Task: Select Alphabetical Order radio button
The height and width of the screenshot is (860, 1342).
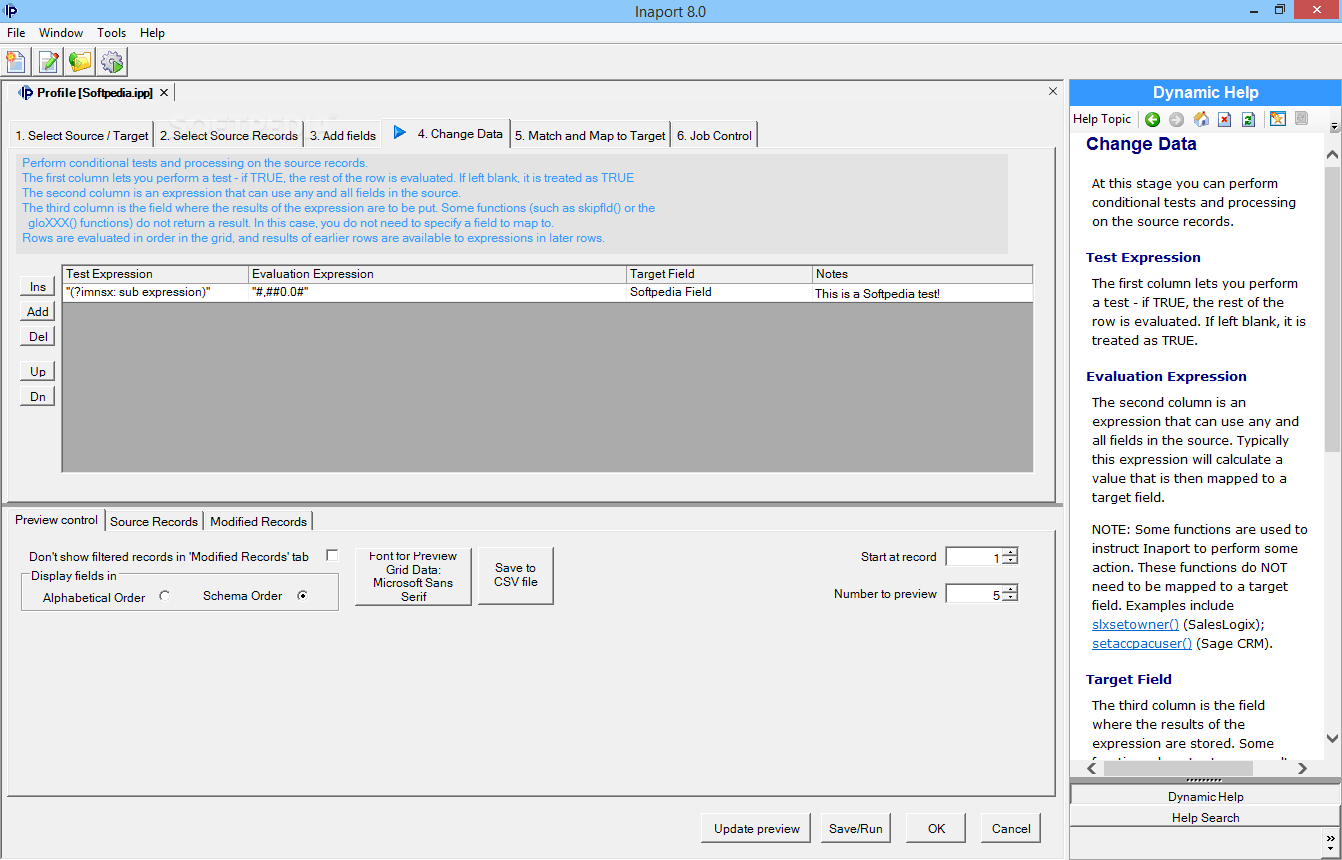Action: (164, 596)
